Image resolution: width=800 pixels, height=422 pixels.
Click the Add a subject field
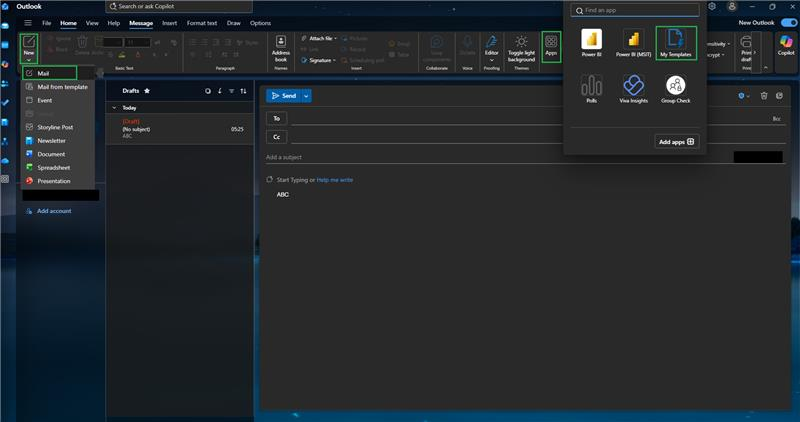tap(497, 157)
